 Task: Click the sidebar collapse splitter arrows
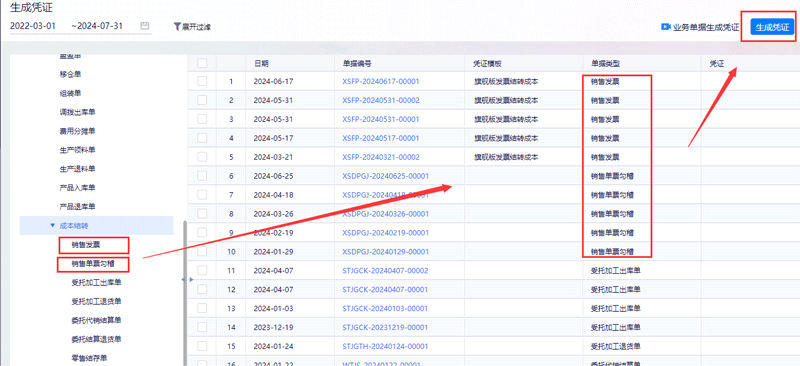(188, 280)
